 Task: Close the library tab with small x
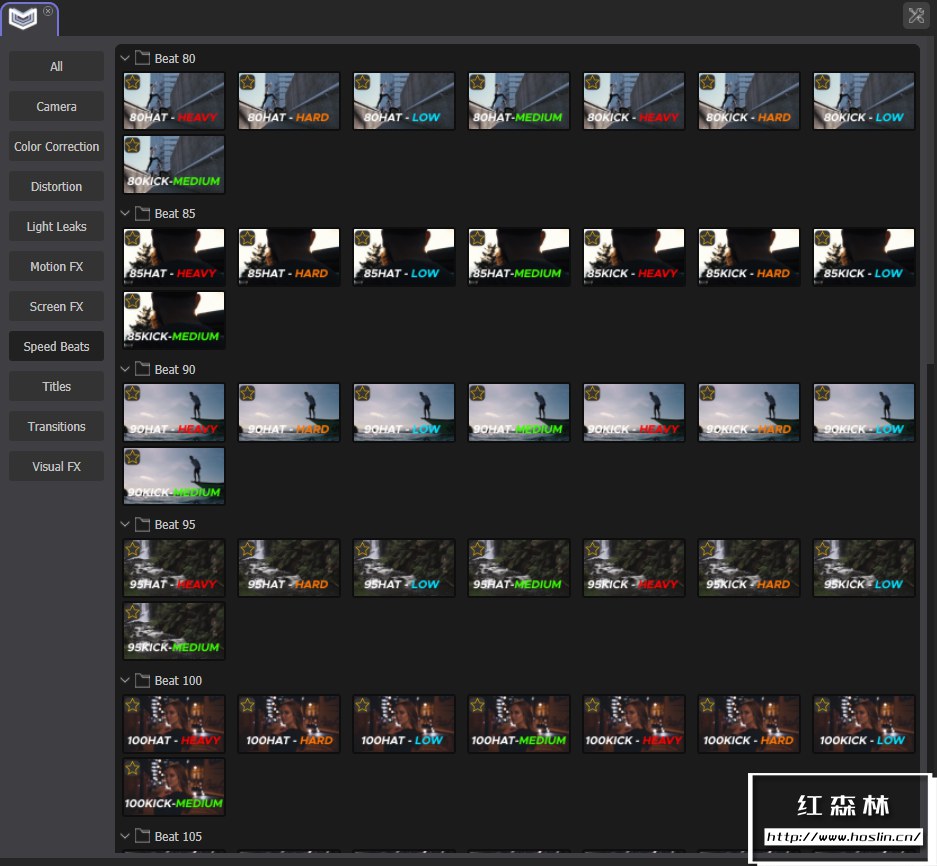click(x=48, y=11)
